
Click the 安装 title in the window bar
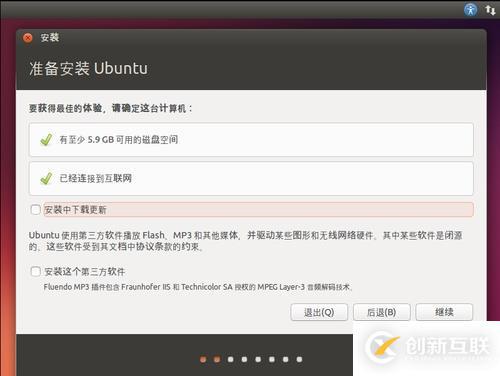pyautogui.click(x=50, y=37)
